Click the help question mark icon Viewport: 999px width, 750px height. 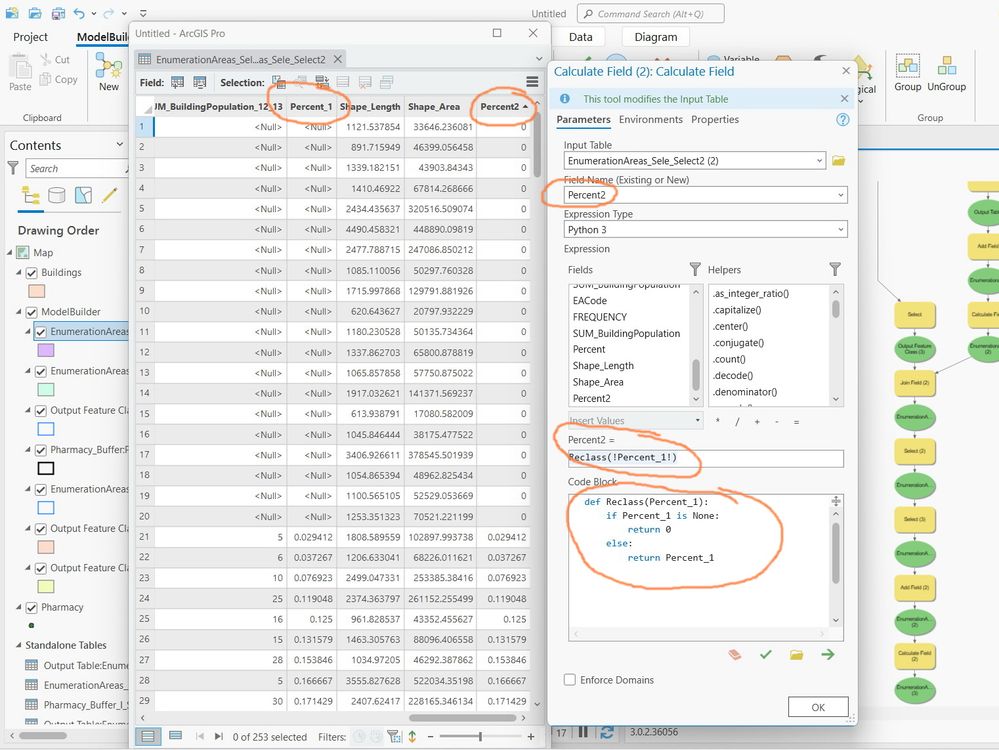point(842,120)
